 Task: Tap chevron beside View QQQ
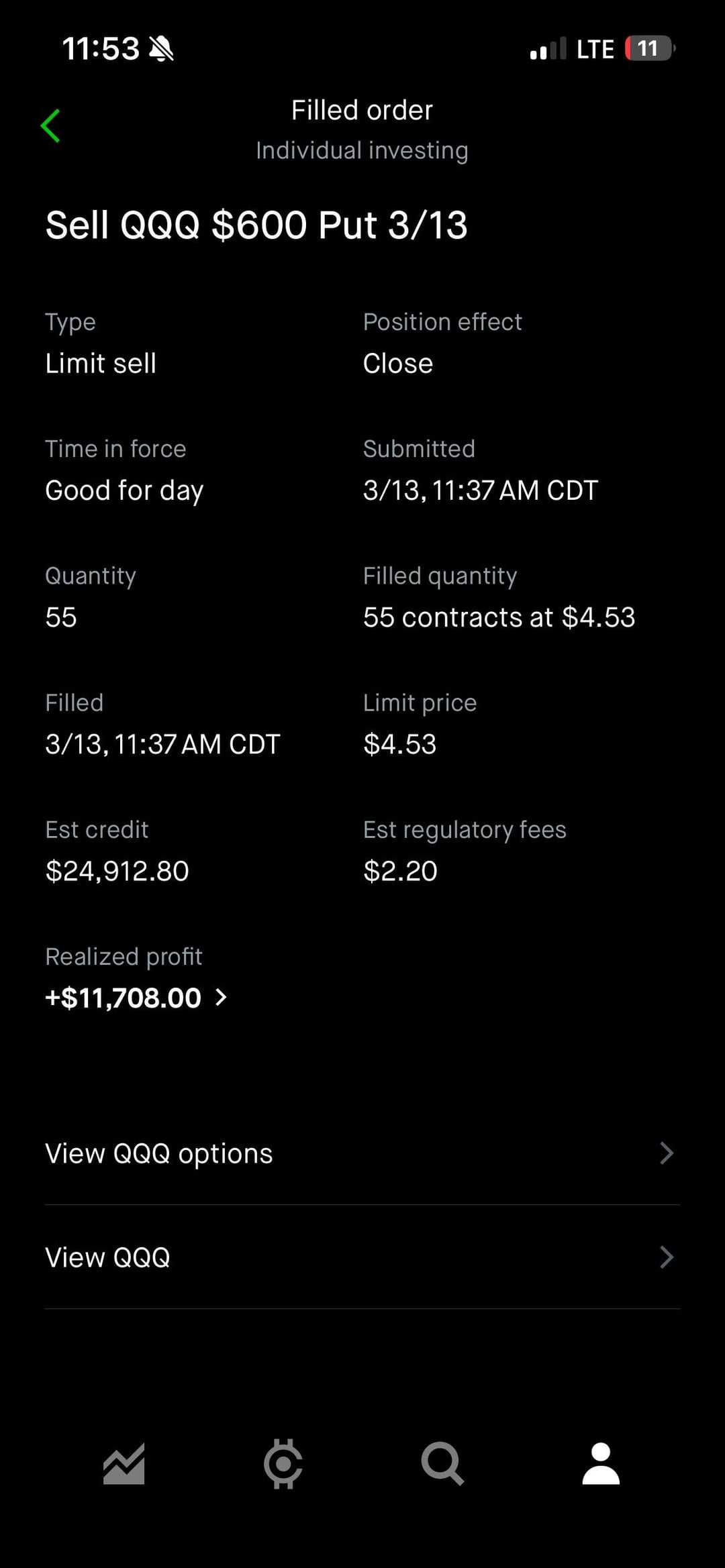coord(666,1257)
